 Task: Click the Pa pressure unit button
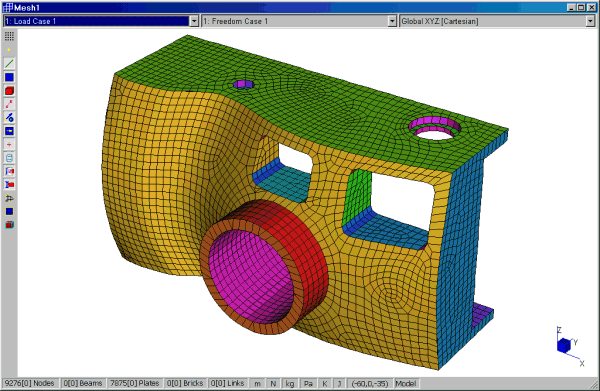[x=308, y=383]
